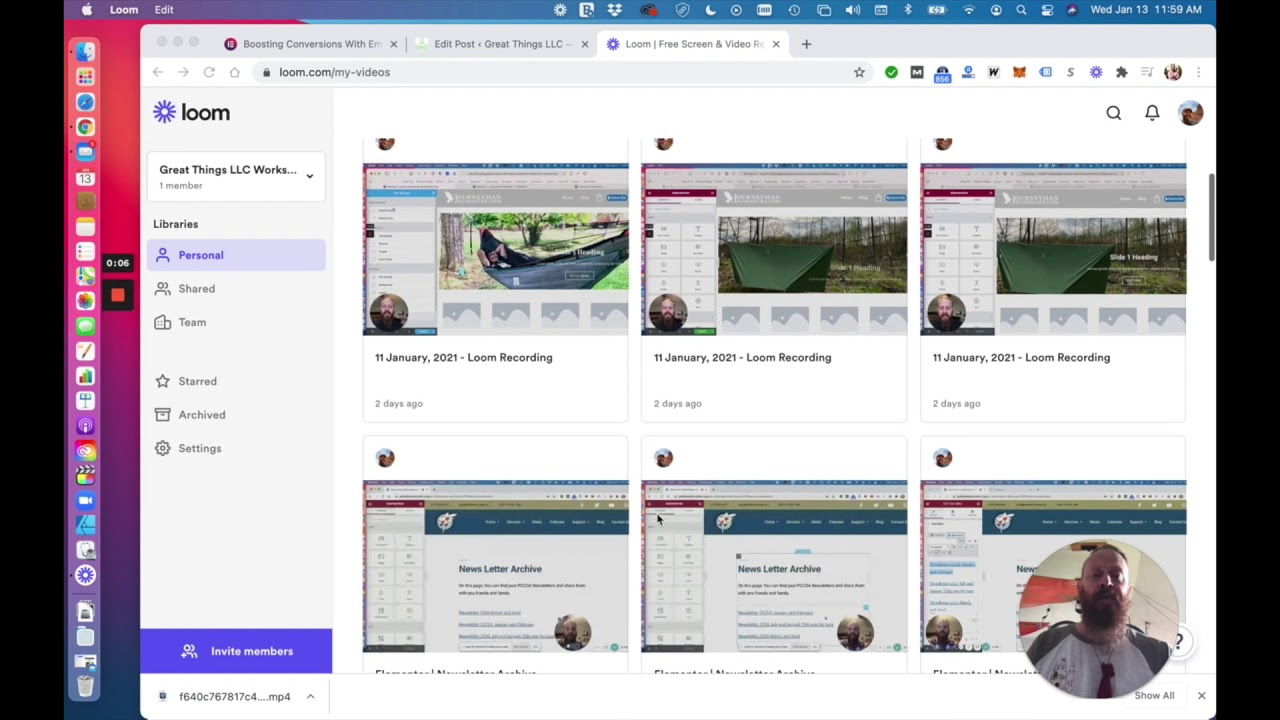Click the Loom search magnifier icon

click(1113, 113)
